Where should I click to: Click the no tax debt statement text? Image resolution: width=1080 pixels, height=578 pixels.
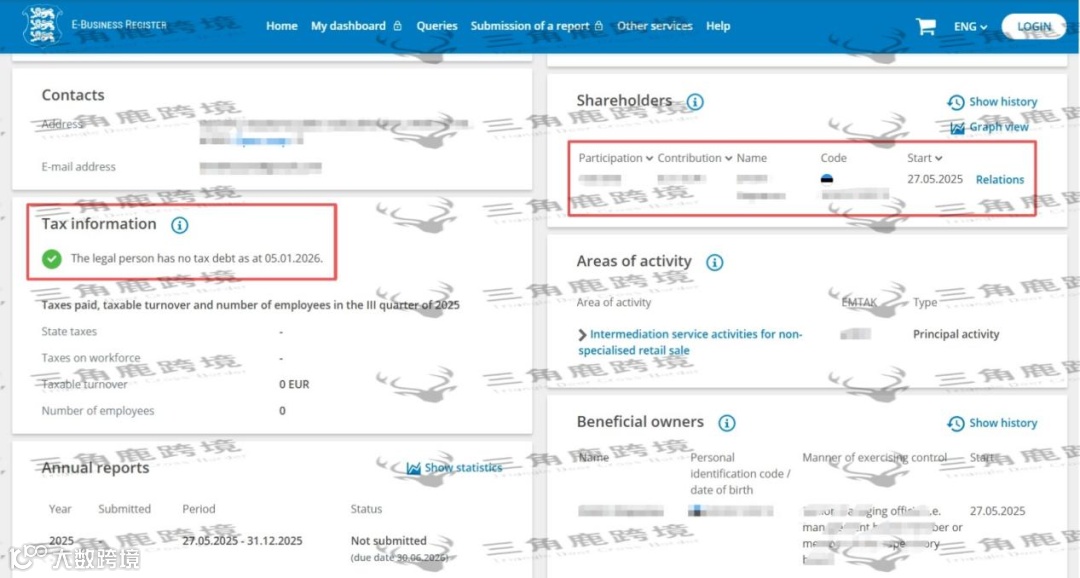(x=196, y=258)
